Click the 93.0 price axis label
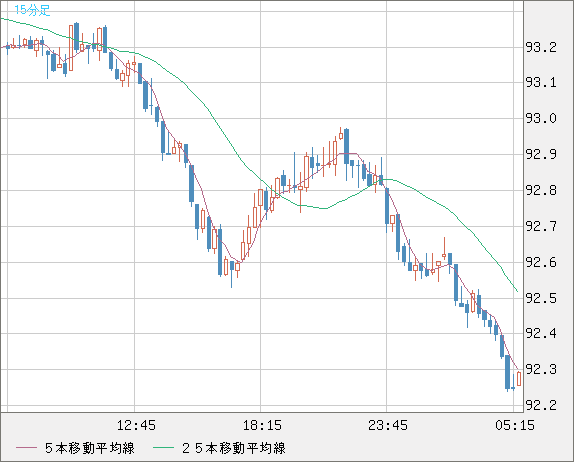Viewport: 574px width, 462px height. [x=541, y=119]
